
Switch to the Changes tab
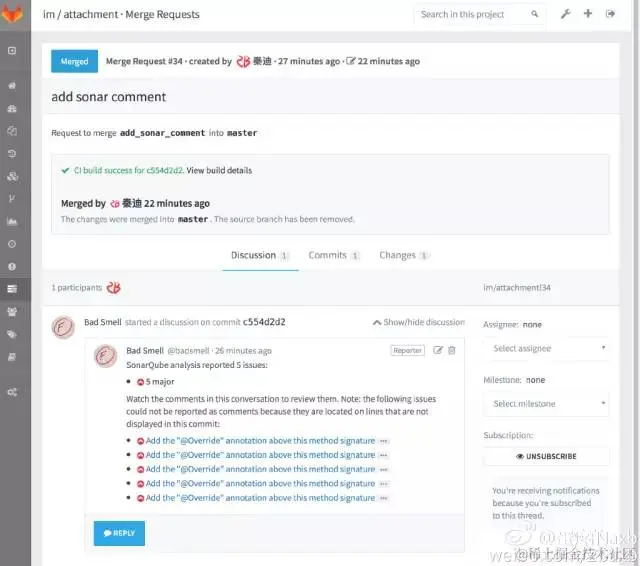tap(403, 255)
